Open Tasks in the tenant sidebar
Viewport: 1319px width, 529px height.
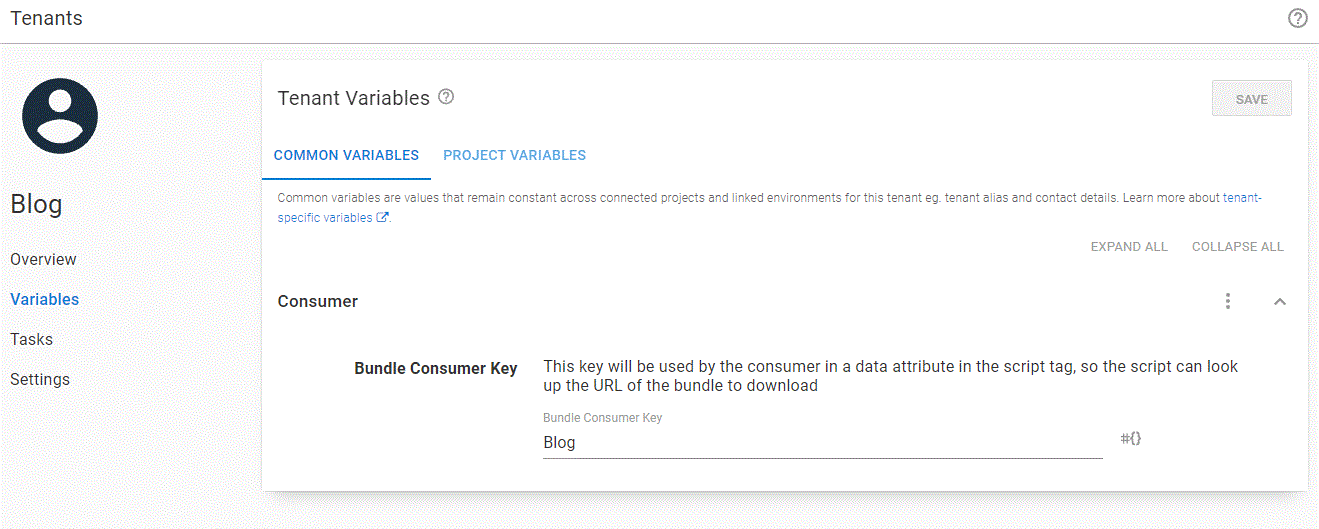point(31,339)
